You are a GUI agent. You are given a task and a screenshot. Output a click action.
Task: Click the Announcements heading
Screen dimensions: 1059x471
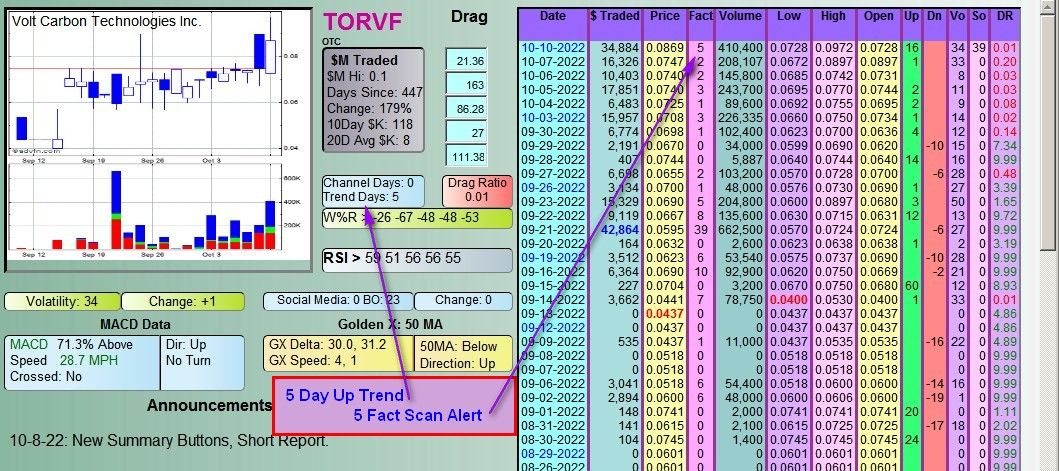click(209, 405)
